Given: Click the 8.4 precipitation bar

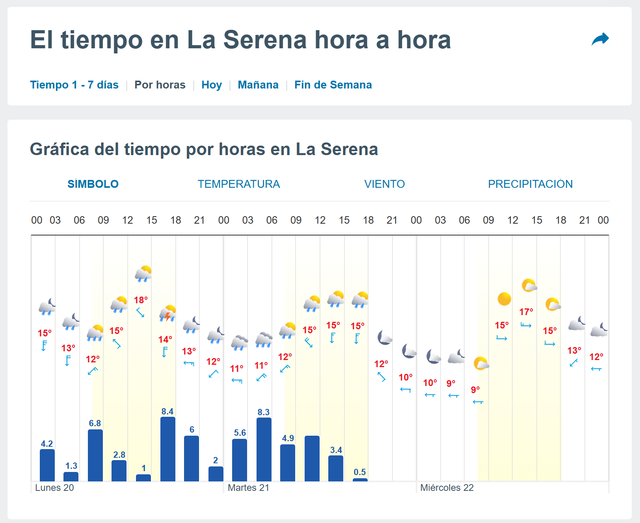Looking at the screenshot, I should pyautogui.click(x=168, y=449).
